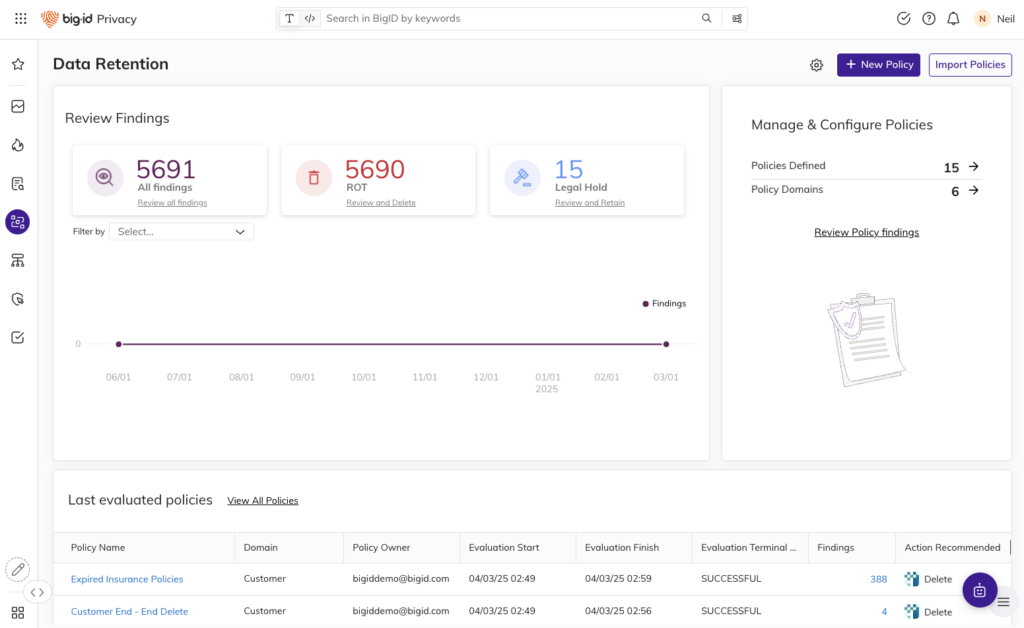1024x628 pixels.
Task: Click the Policy Name column header
Action: [x=98, y=547]
